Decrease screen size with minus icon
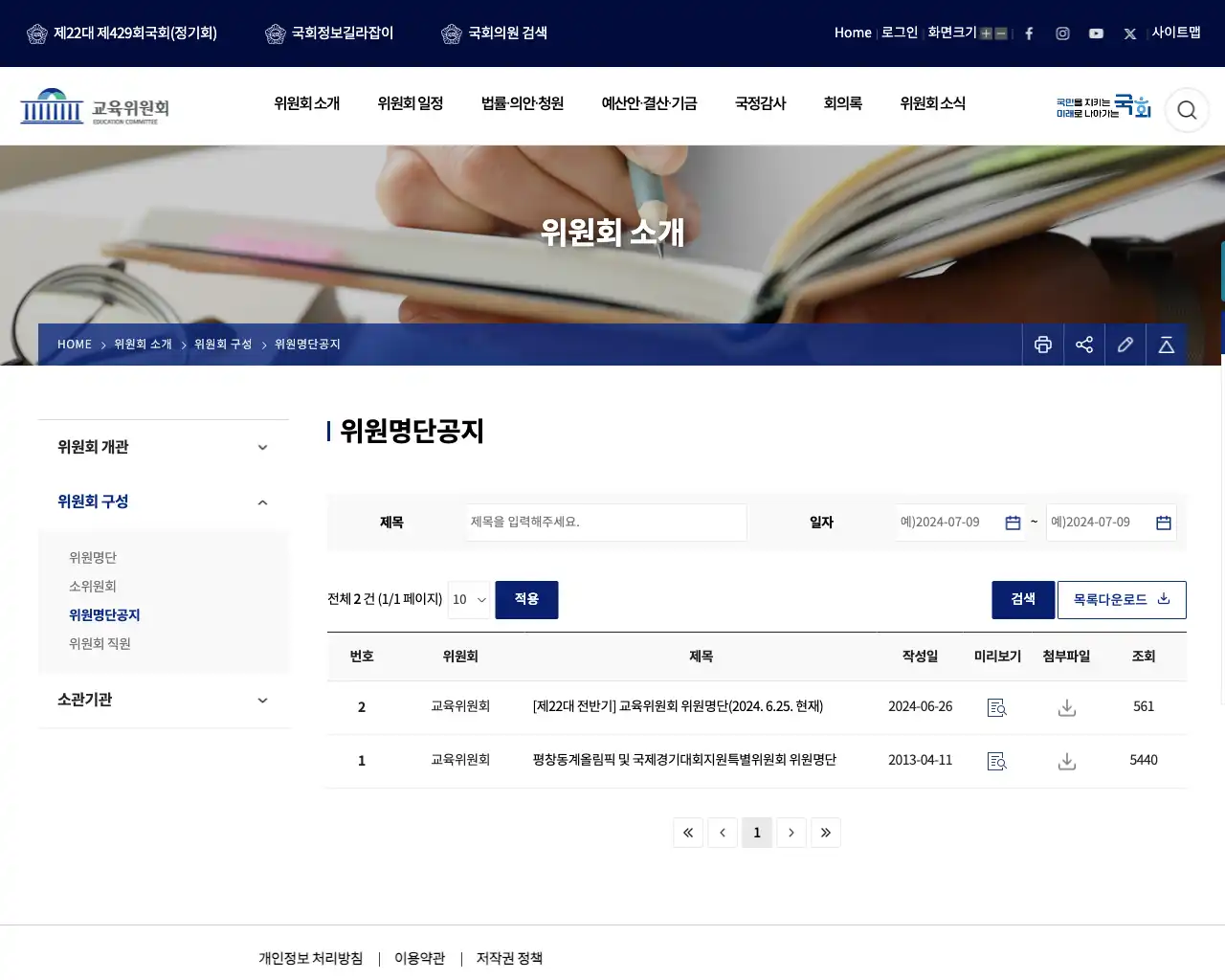Screen dimensions: 1225x980 pos(1001,33)
